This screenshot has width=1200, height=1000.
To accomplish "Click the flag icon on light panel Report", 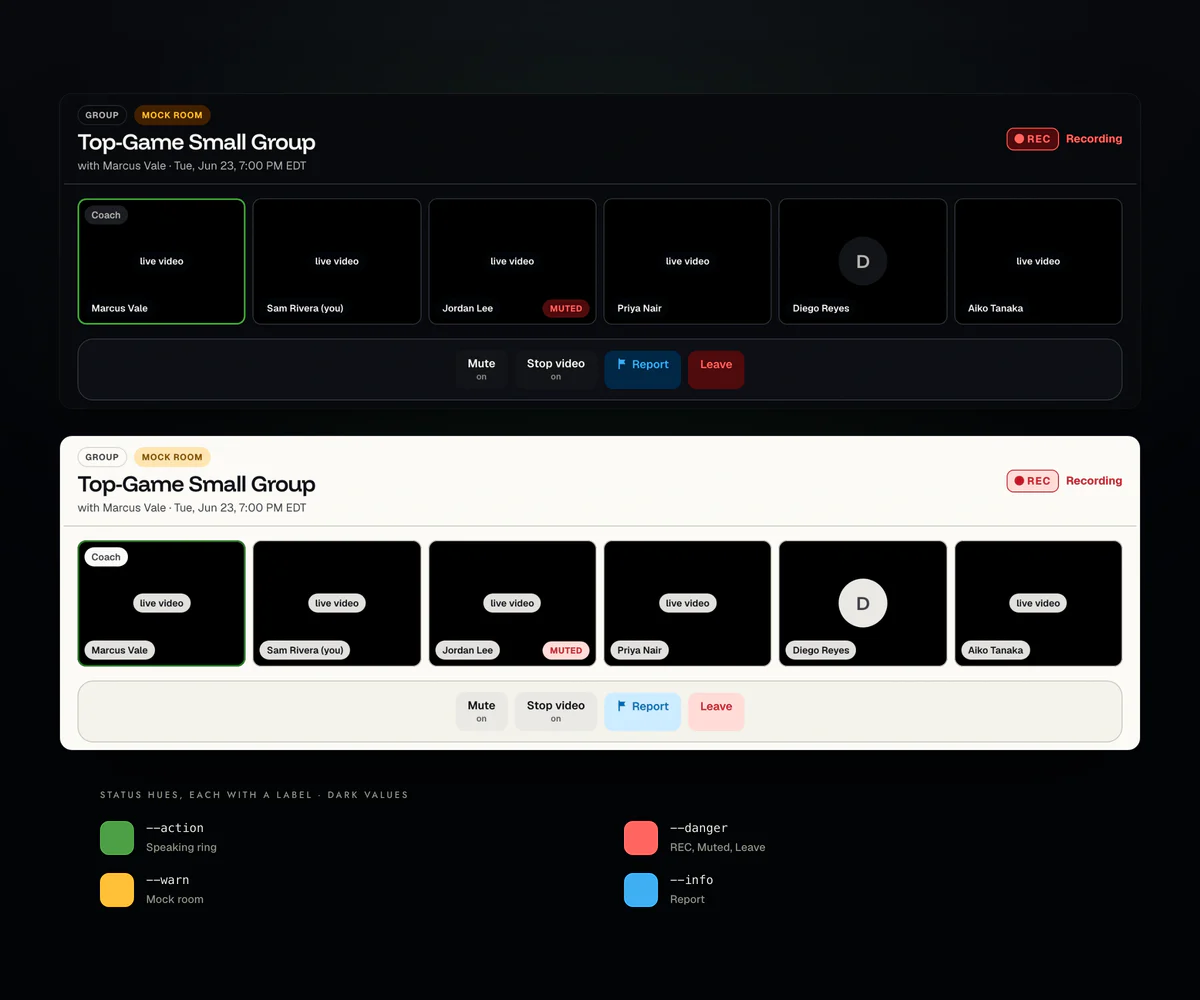I will (x=621, y=706).
